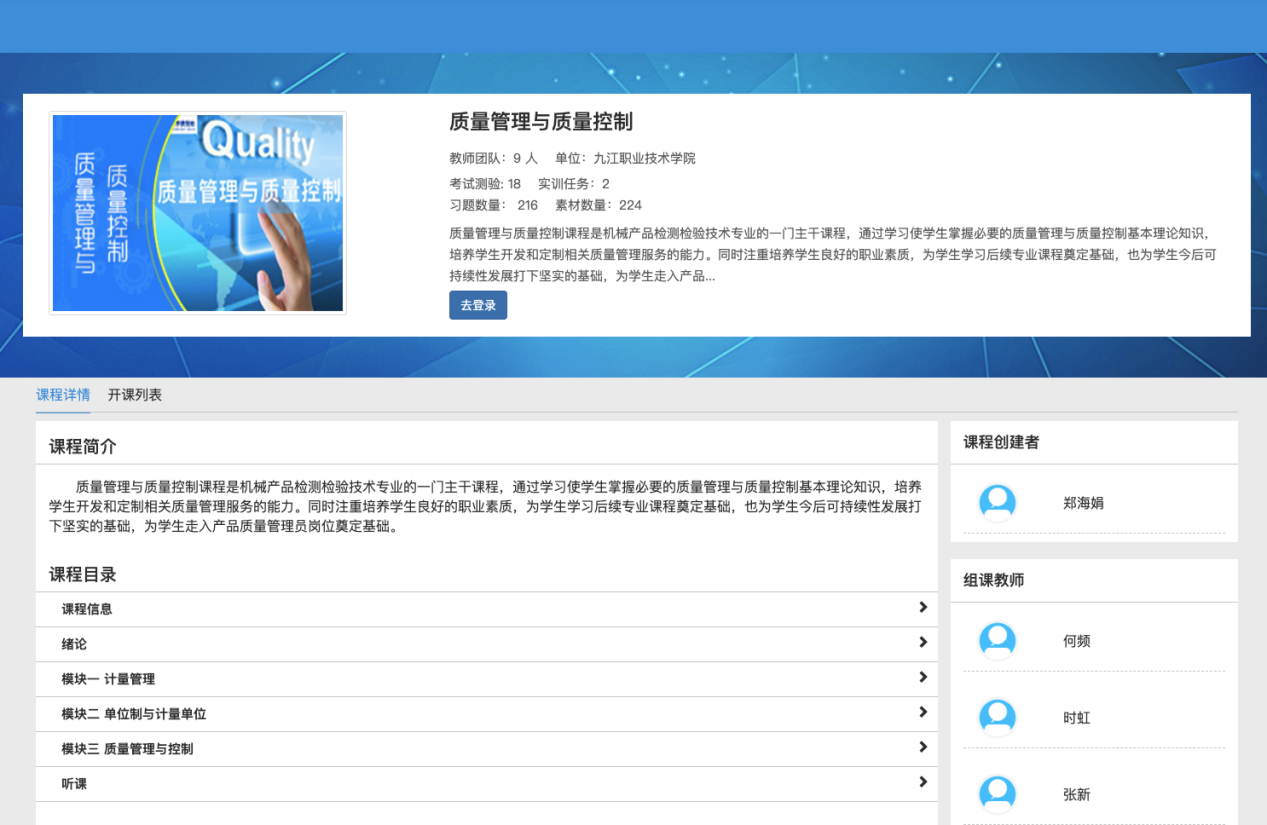Expand the 绪论 chevron arrow
This screenshot has width=1267, height=825.
[922, 643]
